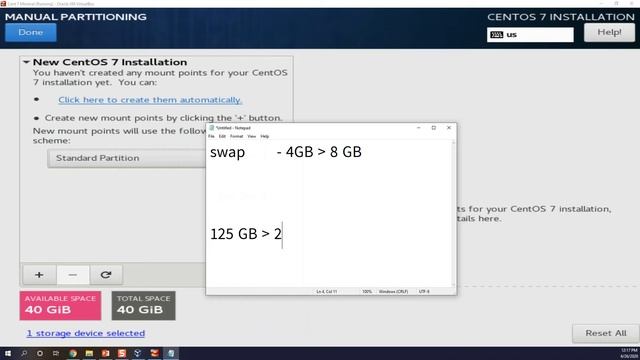Close the Notepad window

pos(449,128)
